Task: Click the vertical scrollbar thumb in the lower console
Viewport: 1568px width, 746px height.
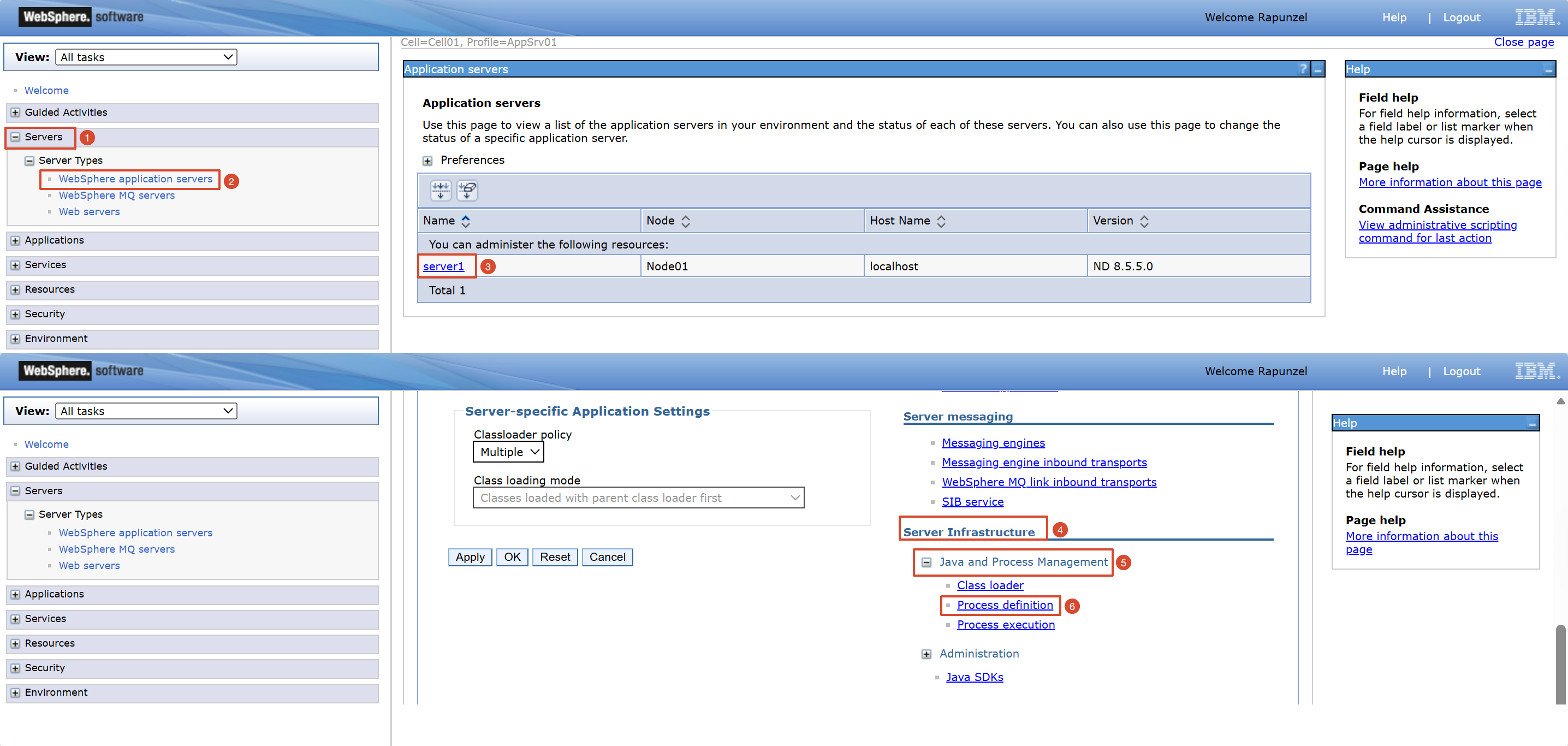Action: (1561, 664)
